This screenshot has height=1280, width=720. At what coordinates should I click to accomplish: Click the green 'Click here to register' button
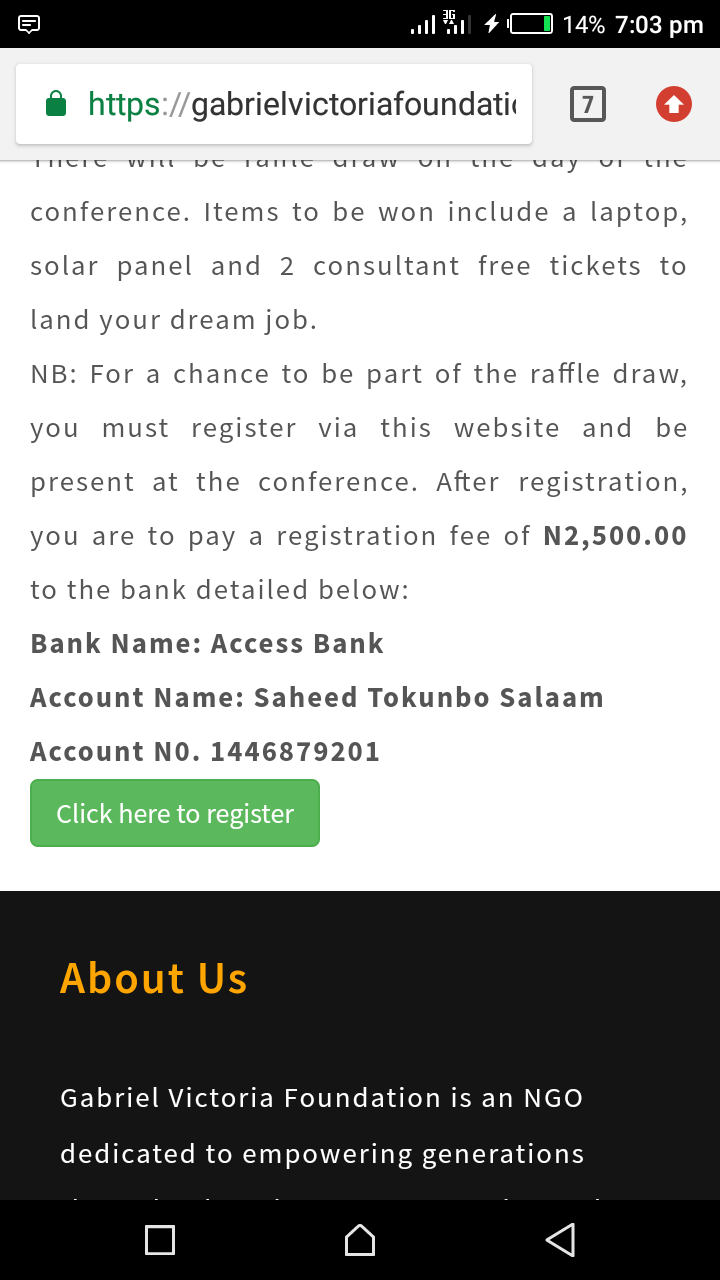coord(175,813)
